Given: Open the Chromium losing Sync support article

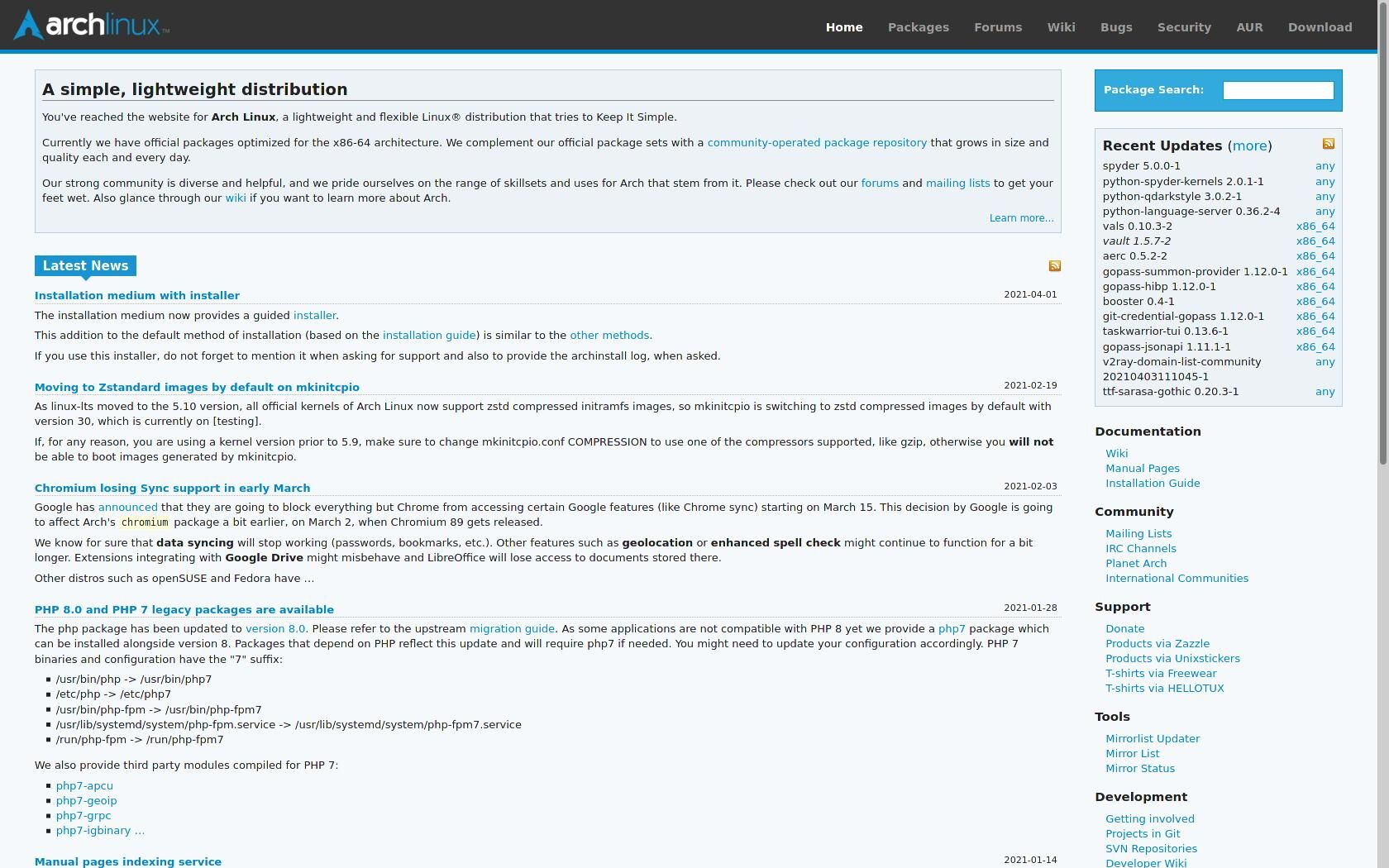Looking at the screenshot, I should click(x=172, y=489).
